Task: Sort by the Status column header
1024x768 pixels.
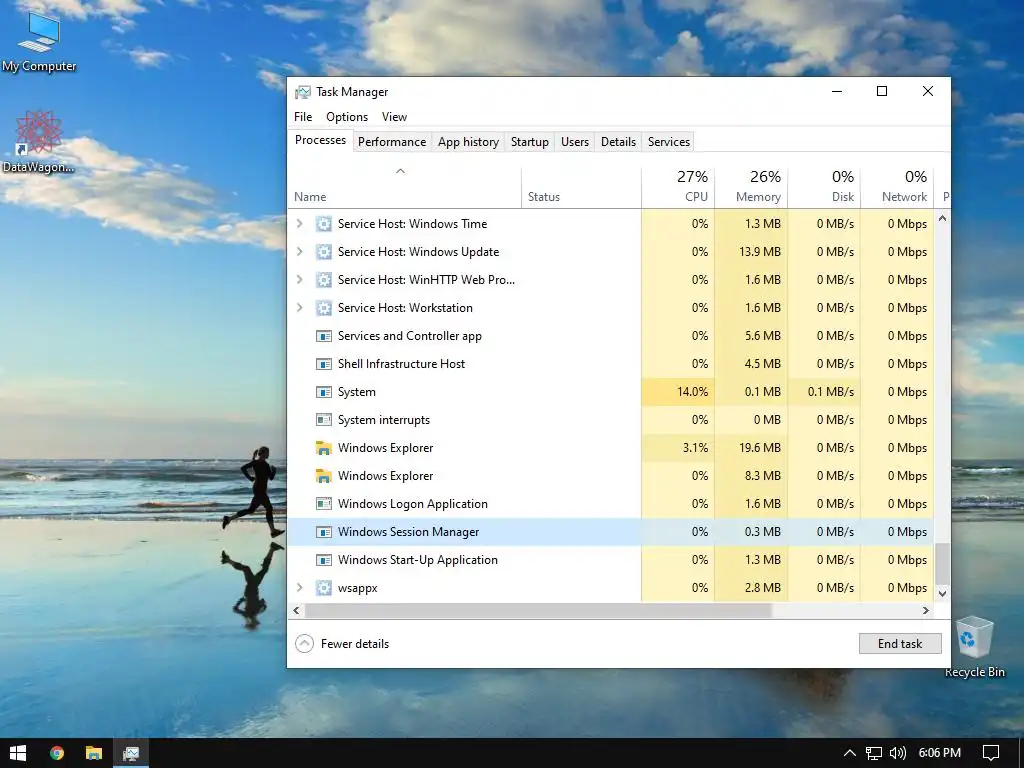Action: point(581,188)
